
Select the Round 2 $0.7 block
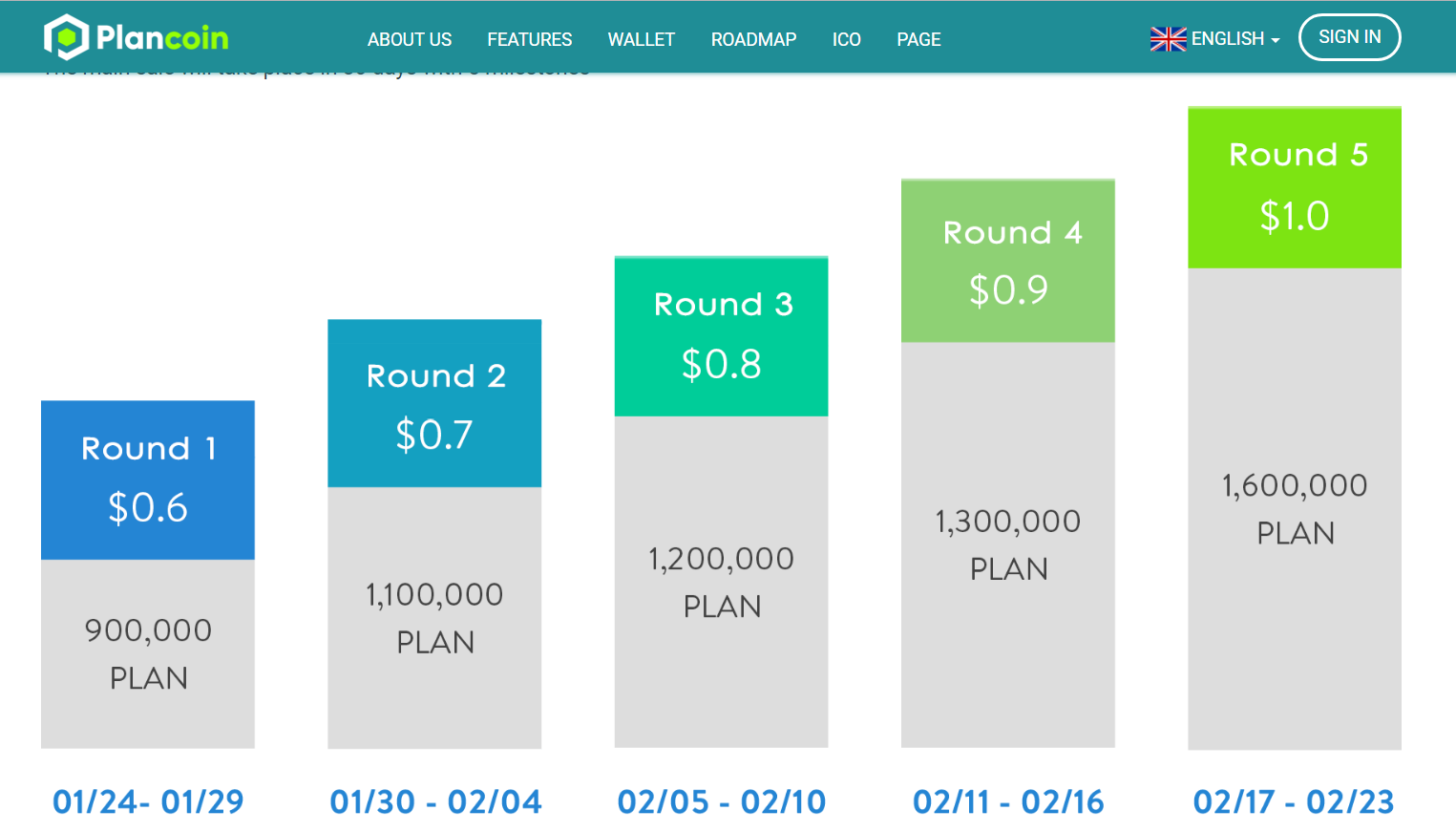[434, 403]
